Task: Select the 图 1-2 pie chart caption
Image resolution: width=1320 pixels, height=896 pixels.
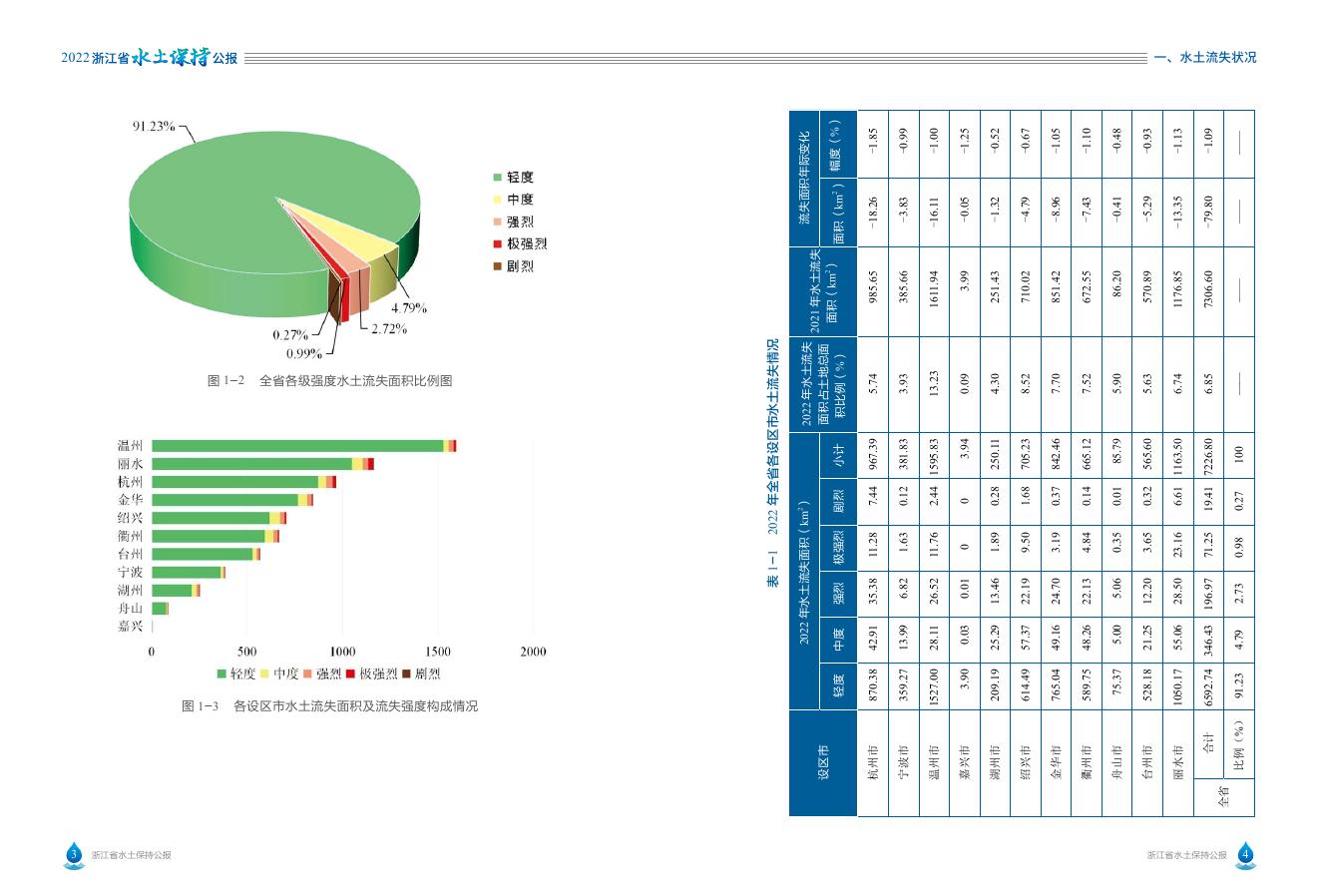Action: (330, 381)
